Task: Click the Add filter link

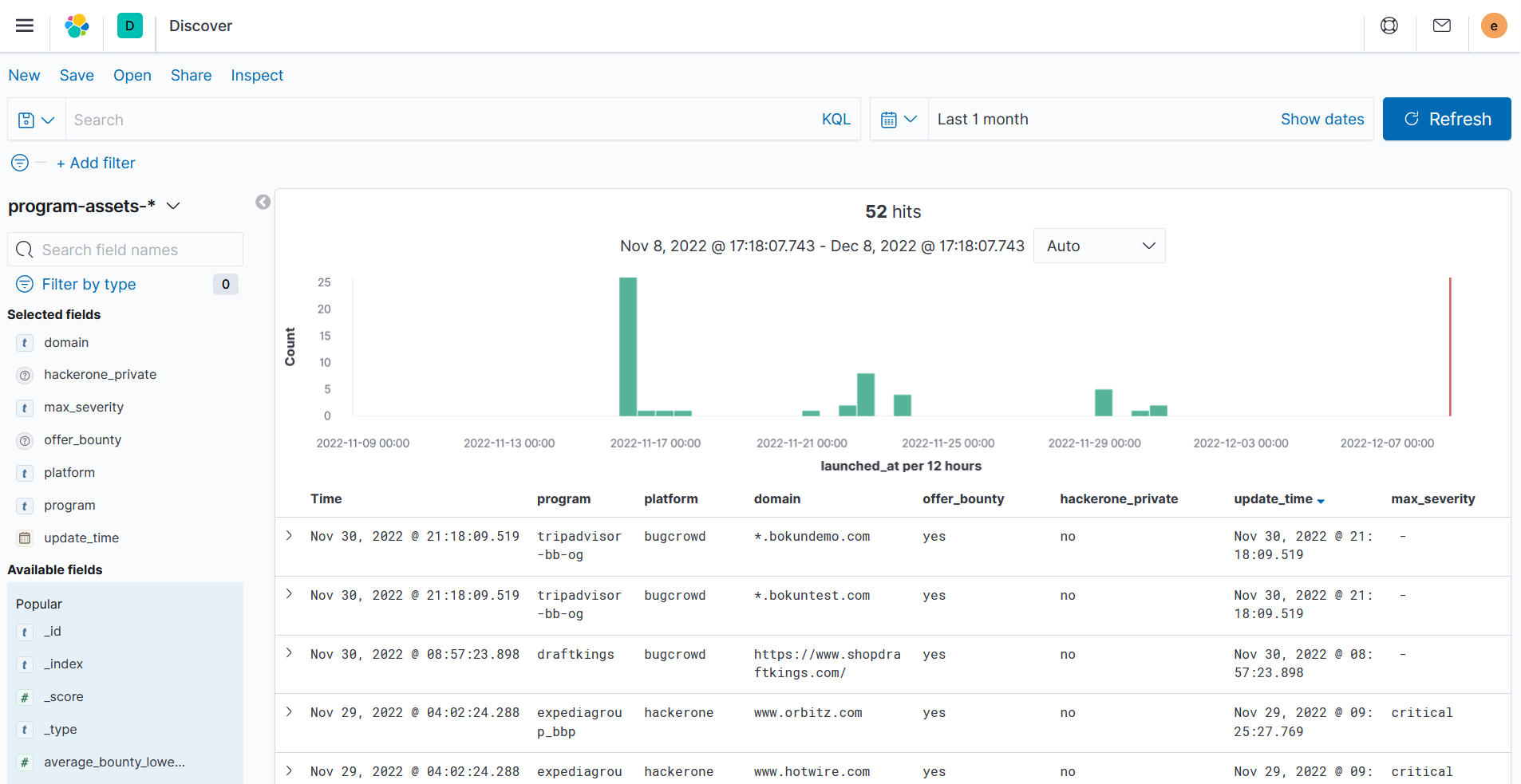Action: click(x=96, y=163)
